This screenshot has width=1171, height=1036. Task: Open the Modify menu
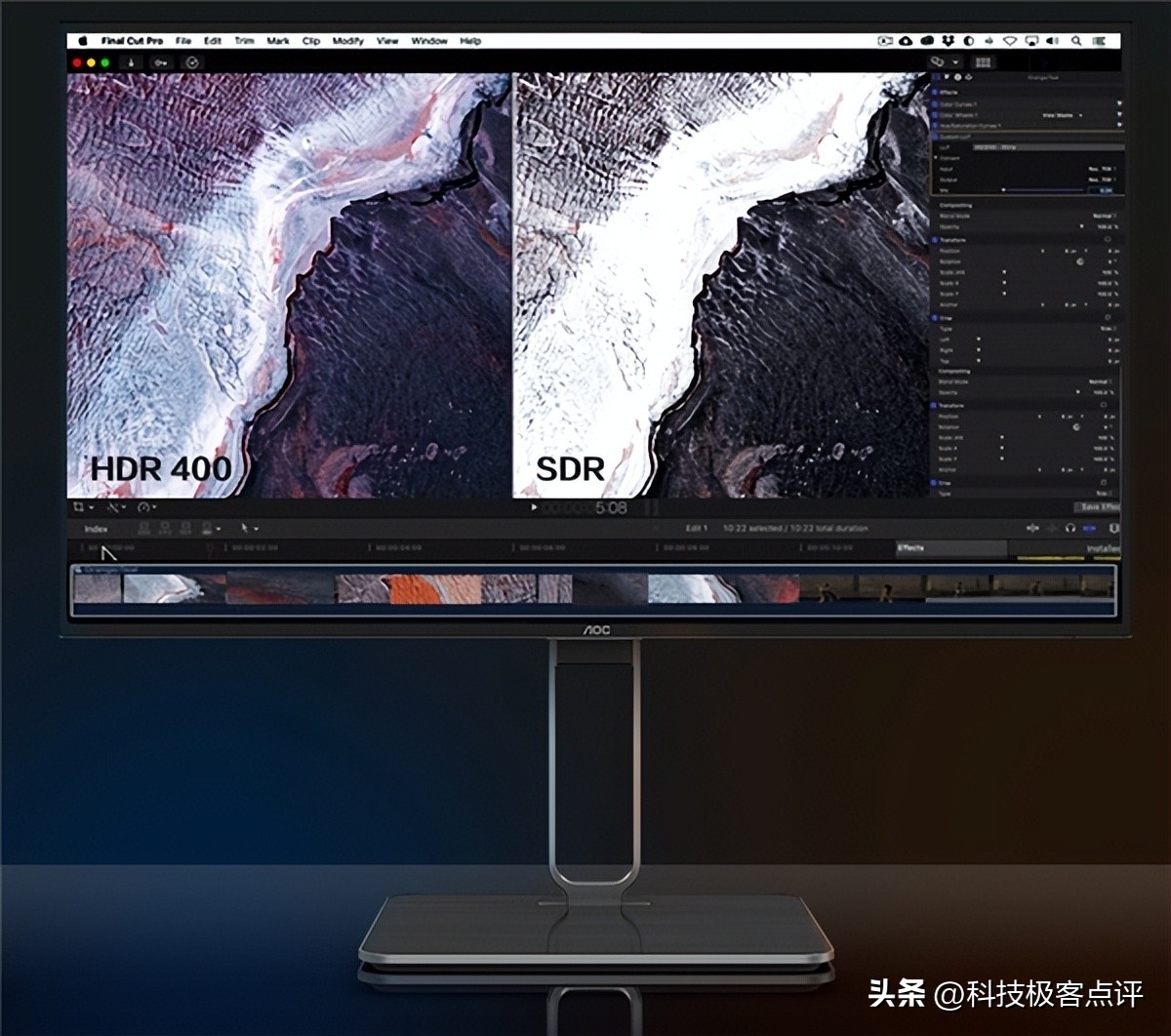pos(347,40)
